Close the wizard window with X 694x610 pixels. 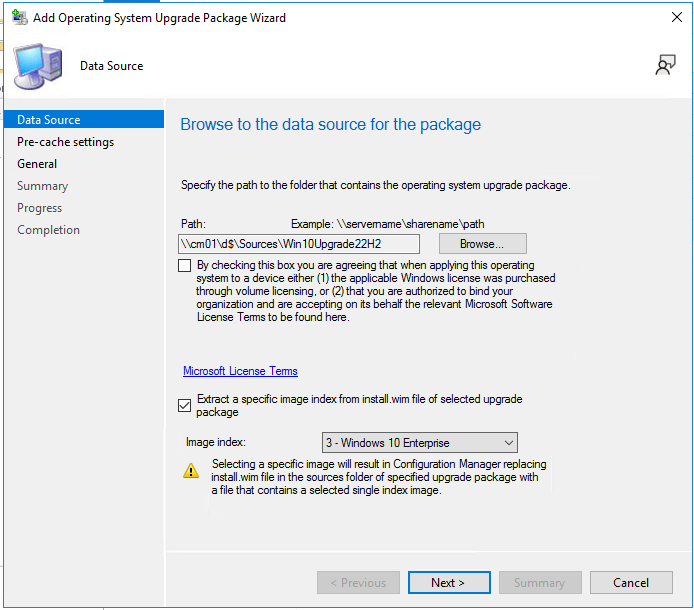[x=677, y=17]
